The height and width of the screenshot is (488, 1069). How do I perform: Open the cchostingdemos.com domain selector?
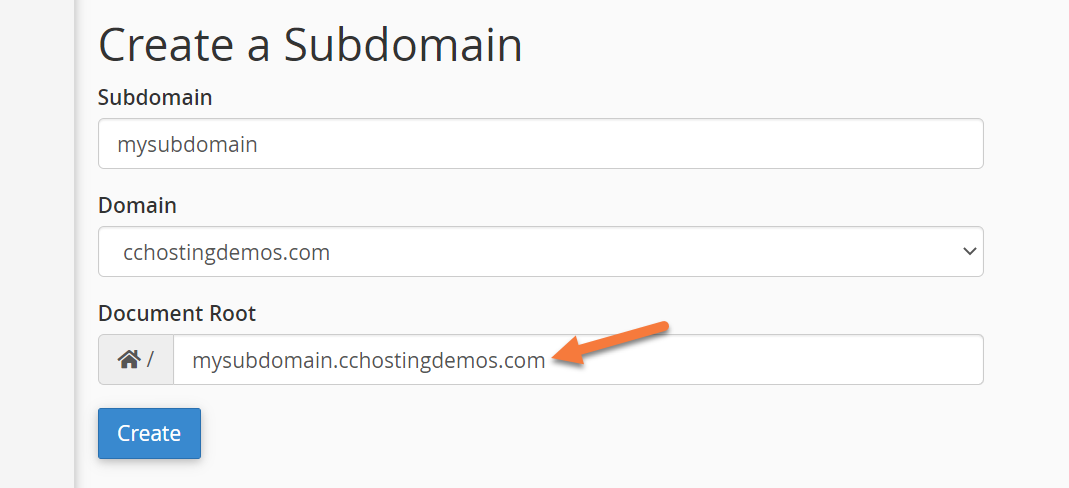(540, 252)
